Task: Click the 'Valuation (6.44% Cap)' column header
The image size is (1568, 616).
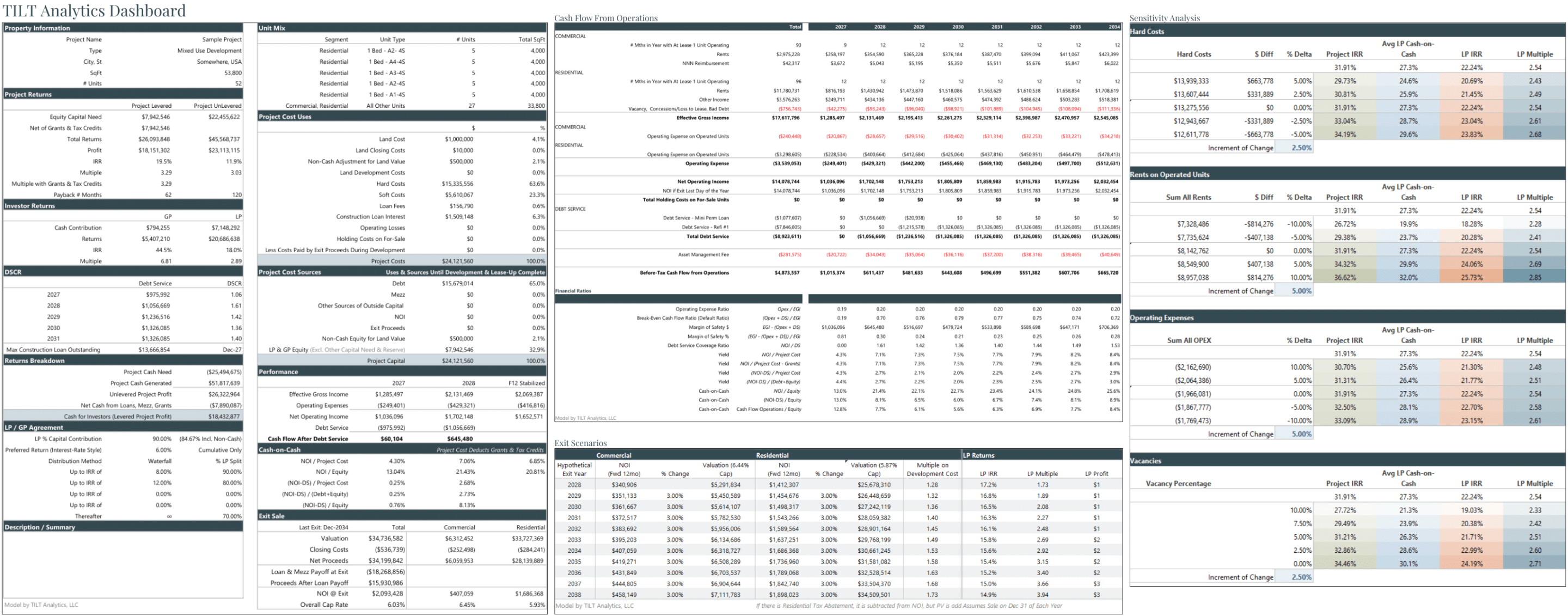Action: 726,469
